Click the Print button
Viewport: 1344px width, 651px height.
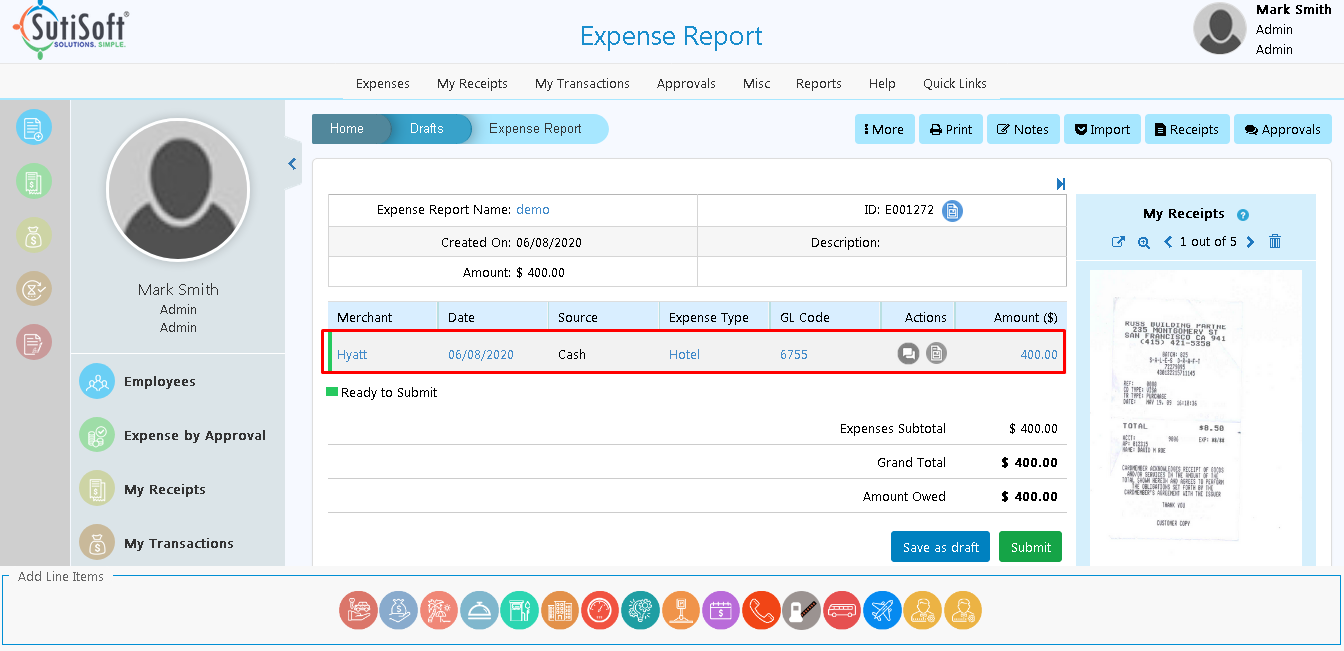pos(951,129)
